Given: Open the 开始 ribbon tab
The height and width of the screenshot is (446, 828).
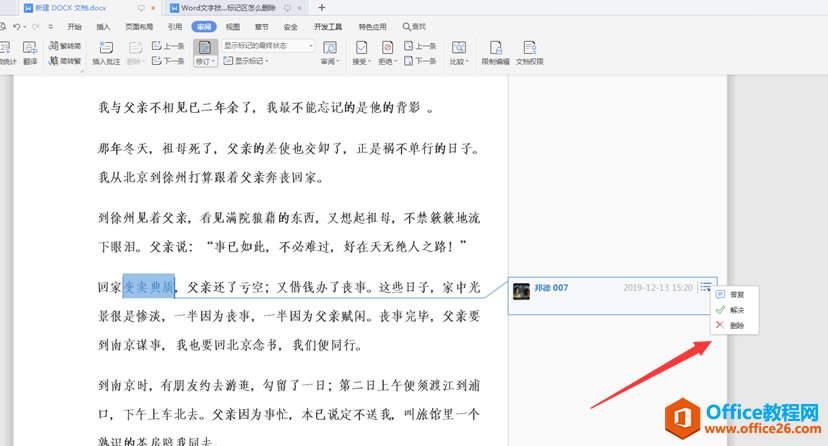Looking at the screenshot, I should [74, 27].
